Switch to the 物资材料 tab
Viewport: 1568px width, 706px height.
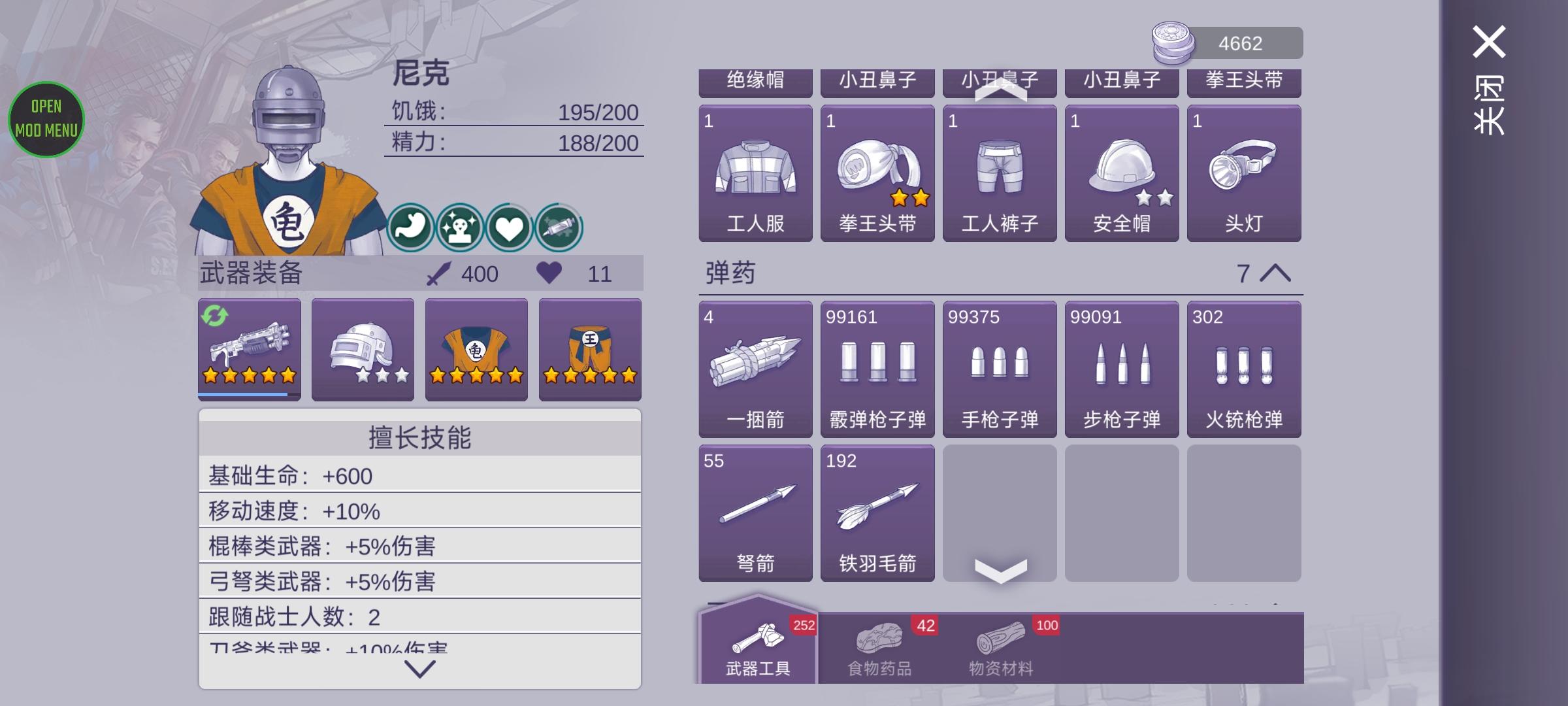pyautogui.click(x=1001, y=648)
